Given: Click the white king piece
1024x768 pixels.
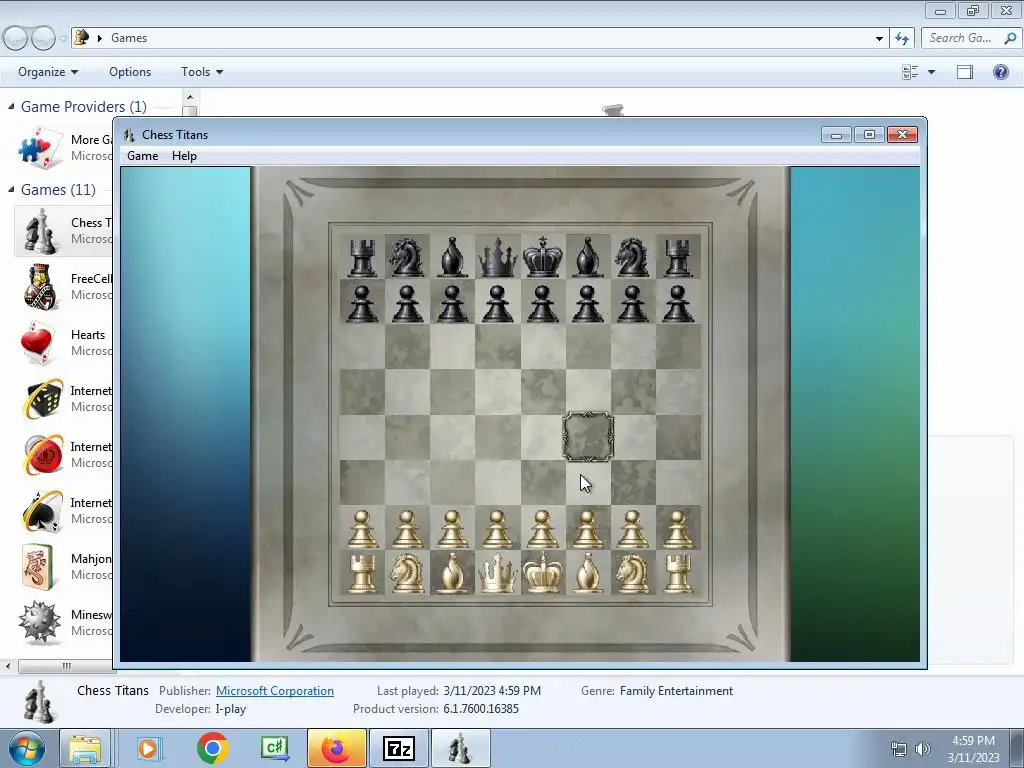Looking at the screenshot, I should (x=543, y=573).
